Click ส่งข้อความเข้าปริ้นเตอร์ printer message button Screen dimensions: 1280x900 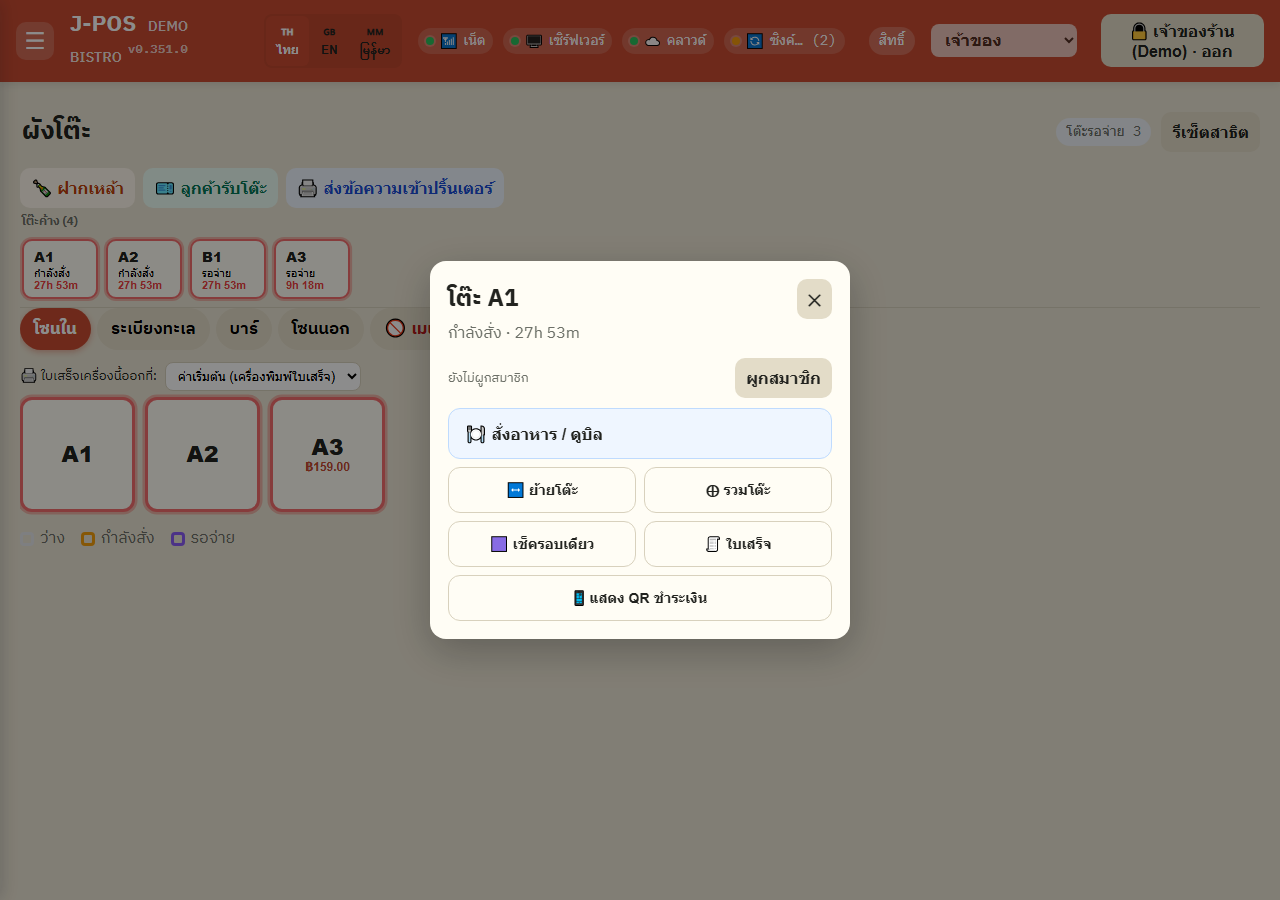tap(395, 188)
